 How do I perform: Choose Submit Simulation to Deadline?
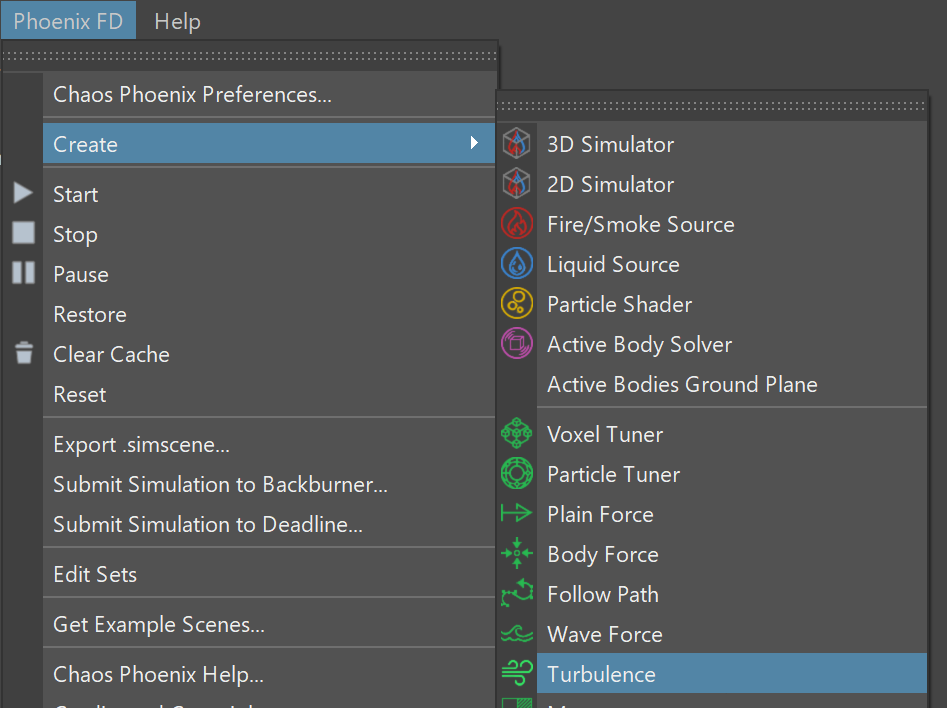point(269,524)
